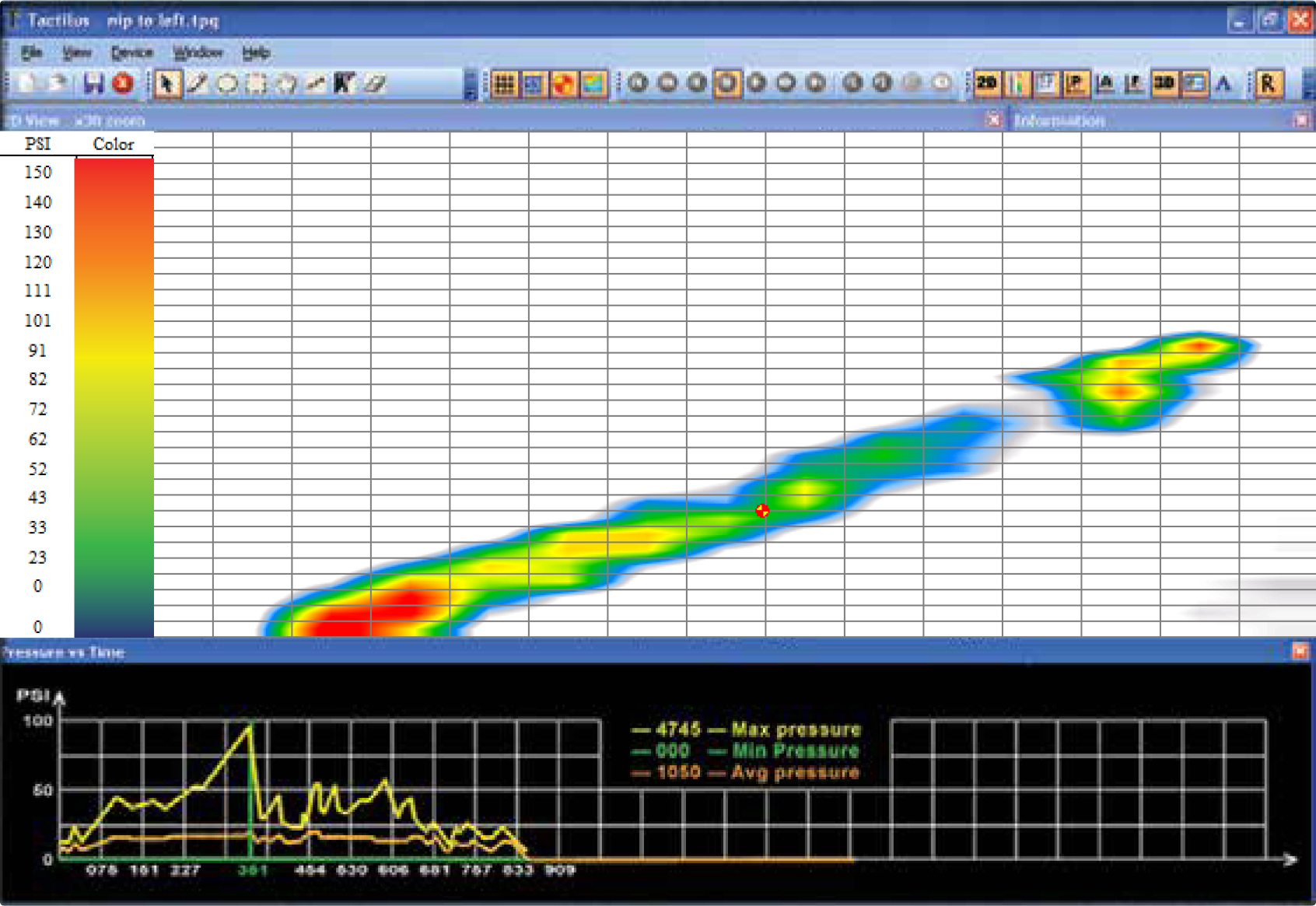Click the PSI color scale gradient bar
1316x906 pixels.
click(114, 397)
